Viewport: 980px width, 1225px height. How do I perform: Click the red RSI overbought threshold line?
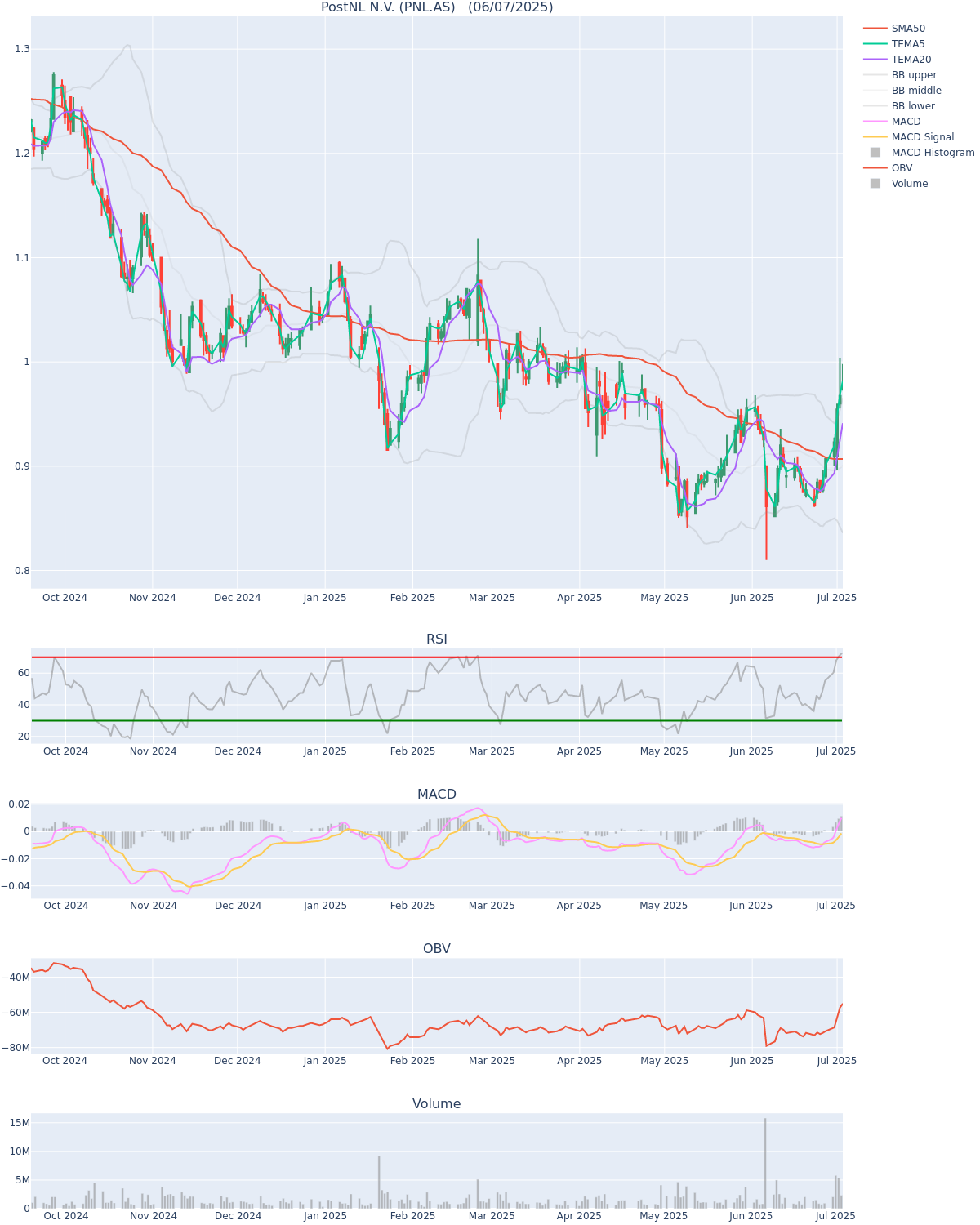click(437, 657)
